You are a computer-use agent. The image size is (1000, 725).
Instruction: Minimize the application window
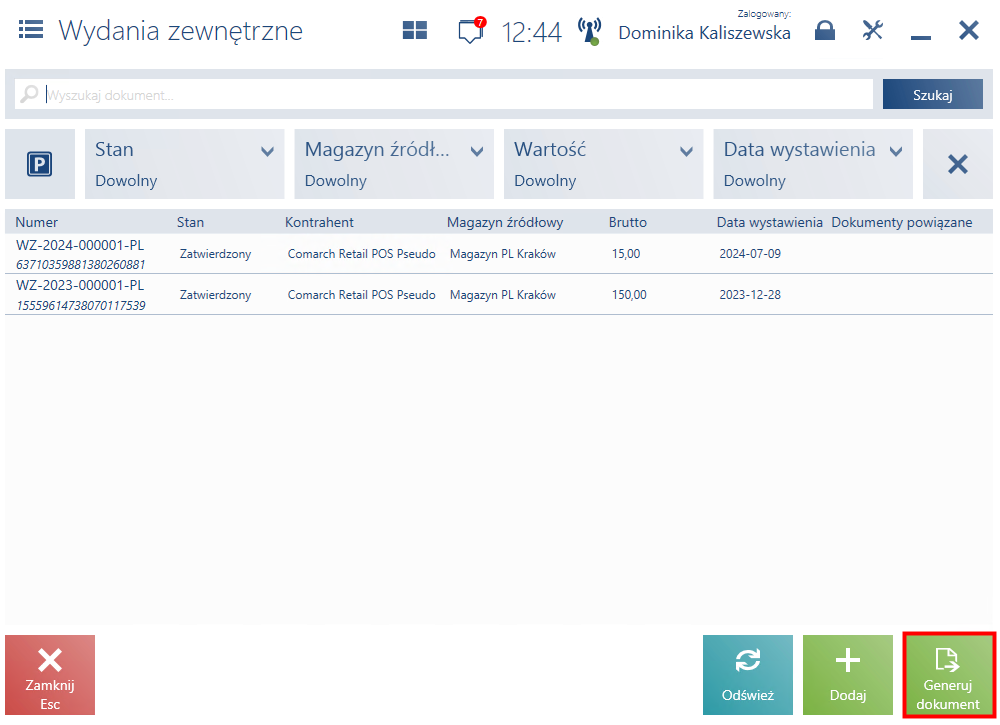point(920,38)
